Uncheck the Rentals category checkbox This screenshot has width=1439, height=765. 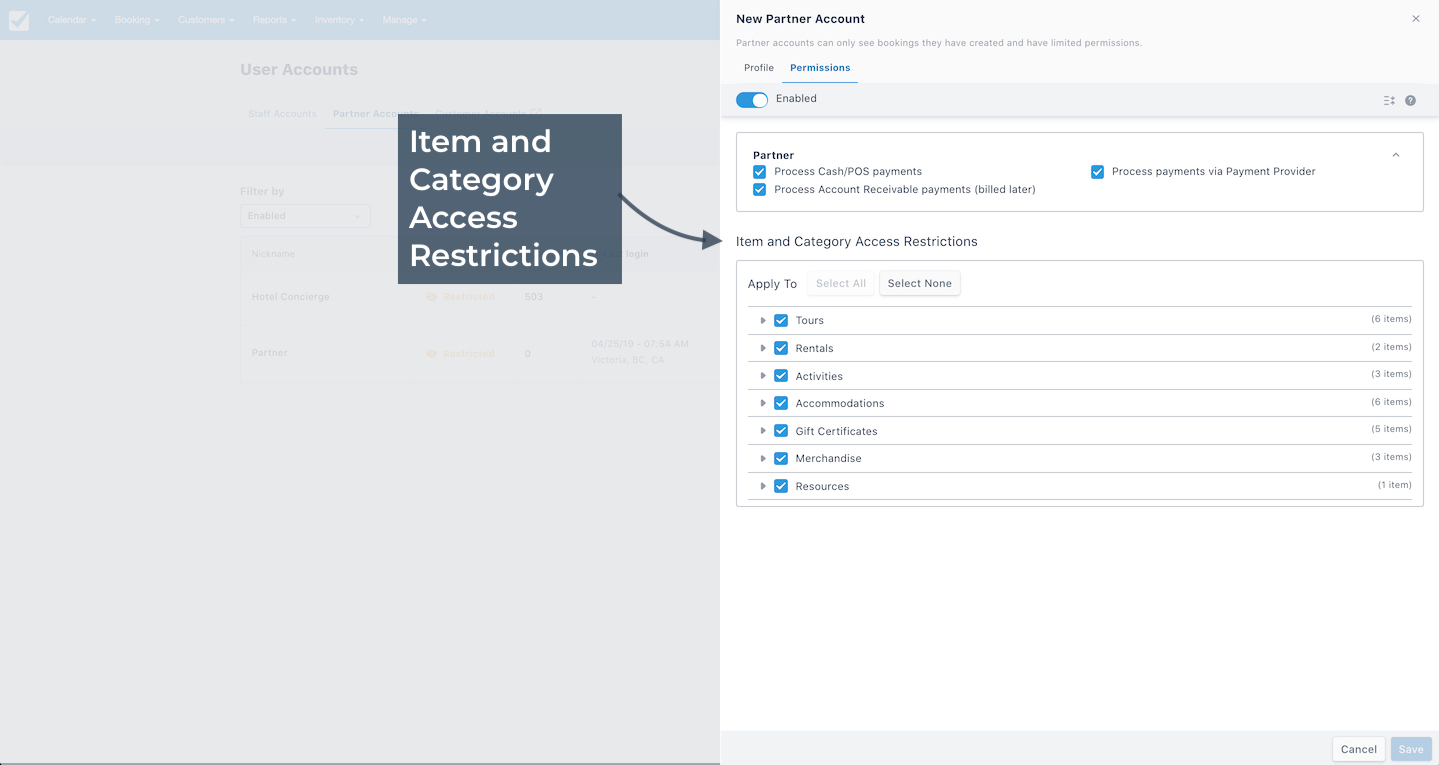pos(781,348)
